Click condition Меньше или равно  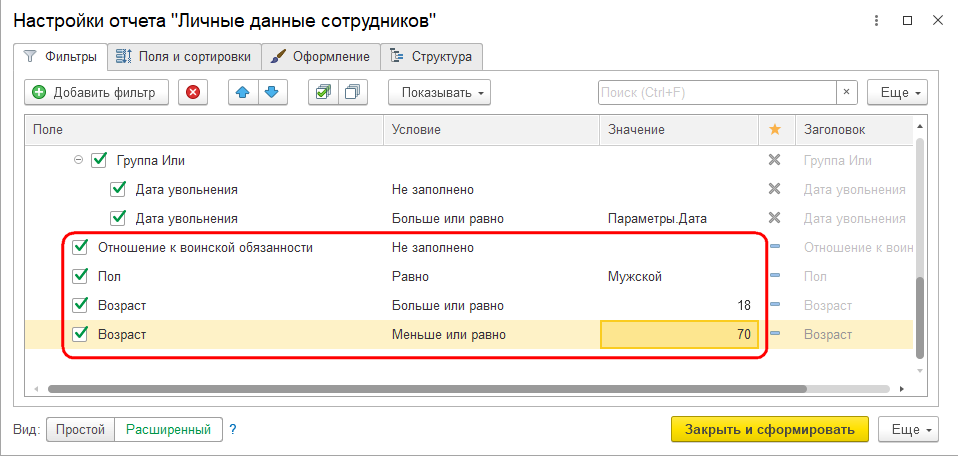[448, 334]
